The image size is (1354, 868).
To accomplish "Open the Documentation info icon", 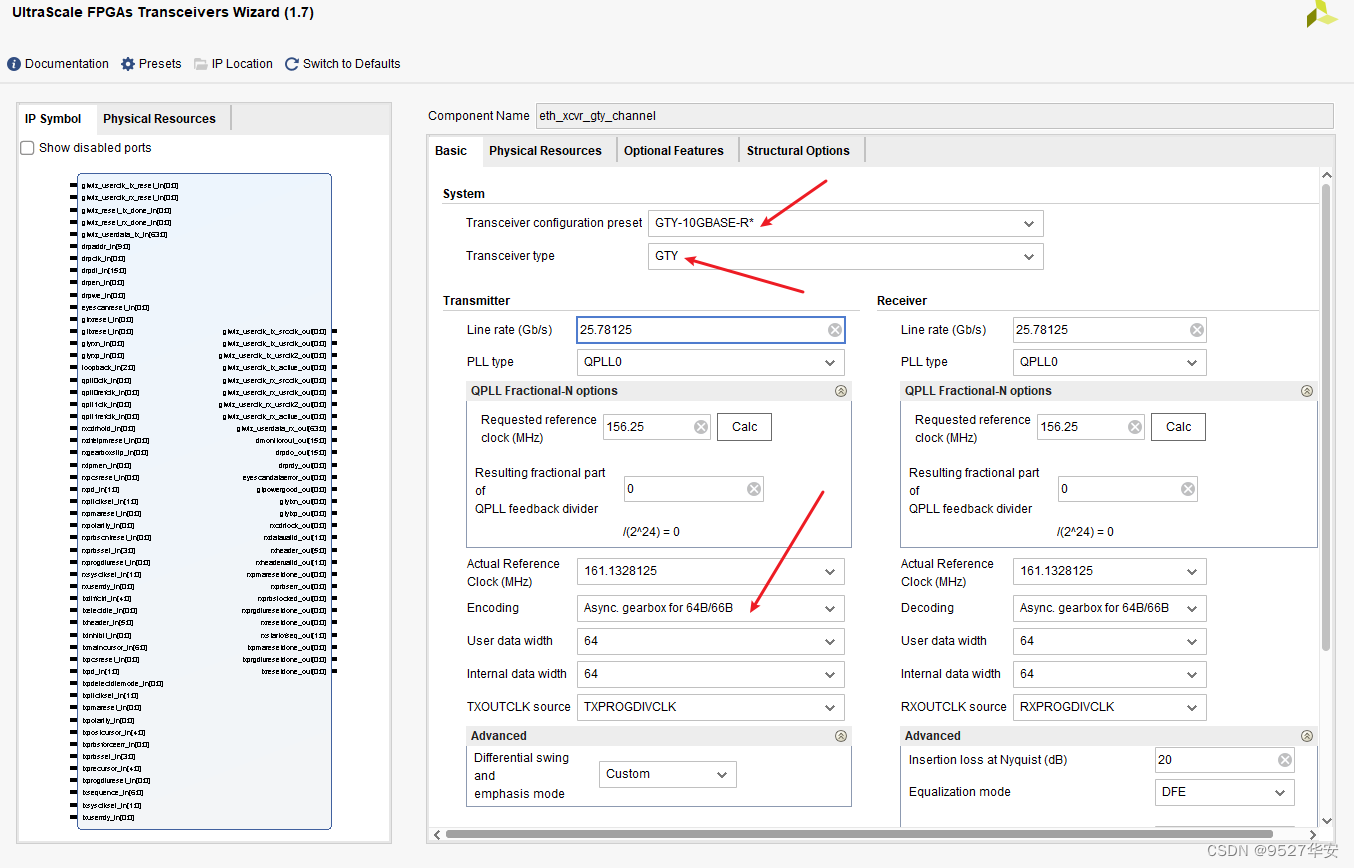I will click(14, 64).
